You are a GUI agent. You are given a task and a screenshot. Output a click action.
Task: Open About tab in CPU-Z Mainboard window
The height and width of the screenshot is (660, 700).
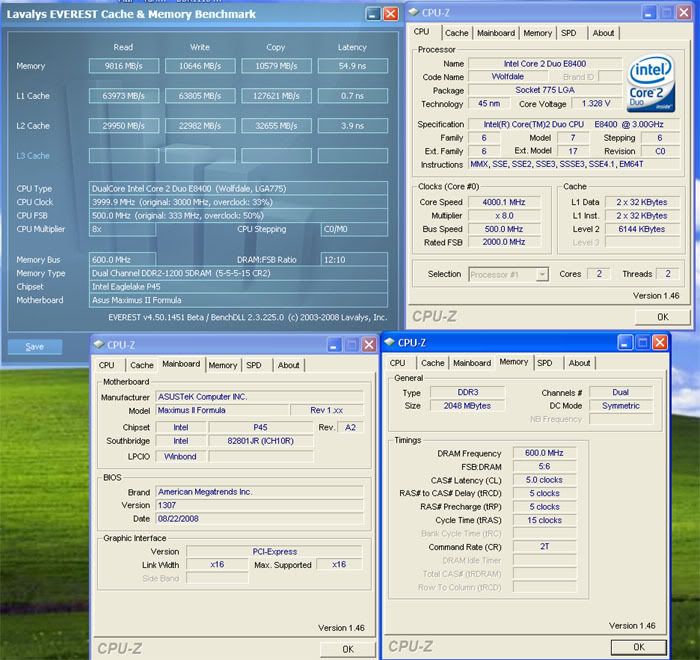288,365
